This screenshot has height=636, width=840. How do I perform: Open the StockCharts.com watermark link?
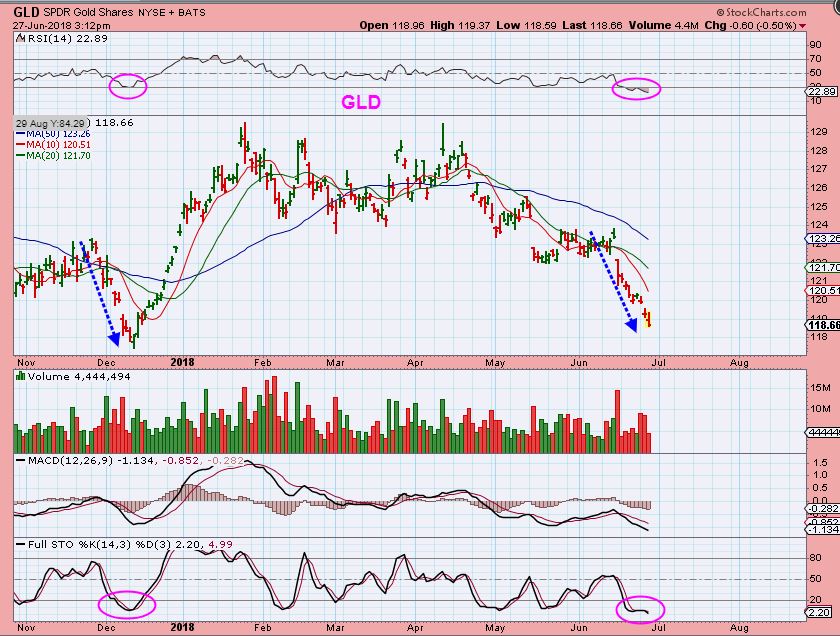761,12
